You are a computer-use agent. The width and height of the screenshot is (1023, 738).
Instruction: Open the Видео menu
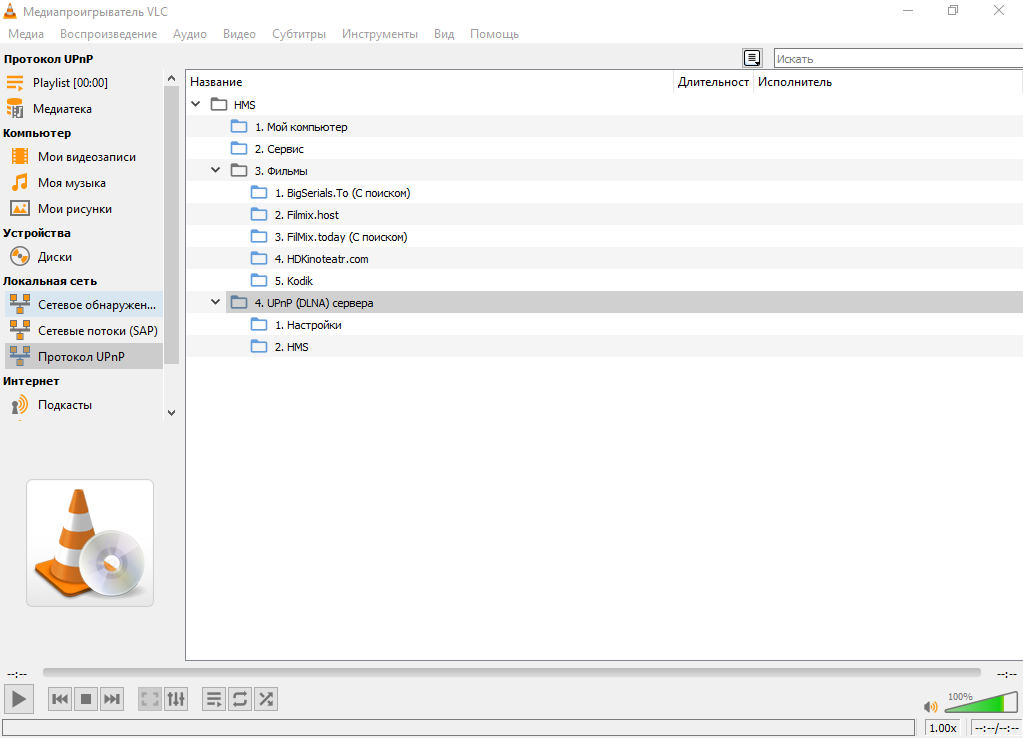[x=239, y=34]
